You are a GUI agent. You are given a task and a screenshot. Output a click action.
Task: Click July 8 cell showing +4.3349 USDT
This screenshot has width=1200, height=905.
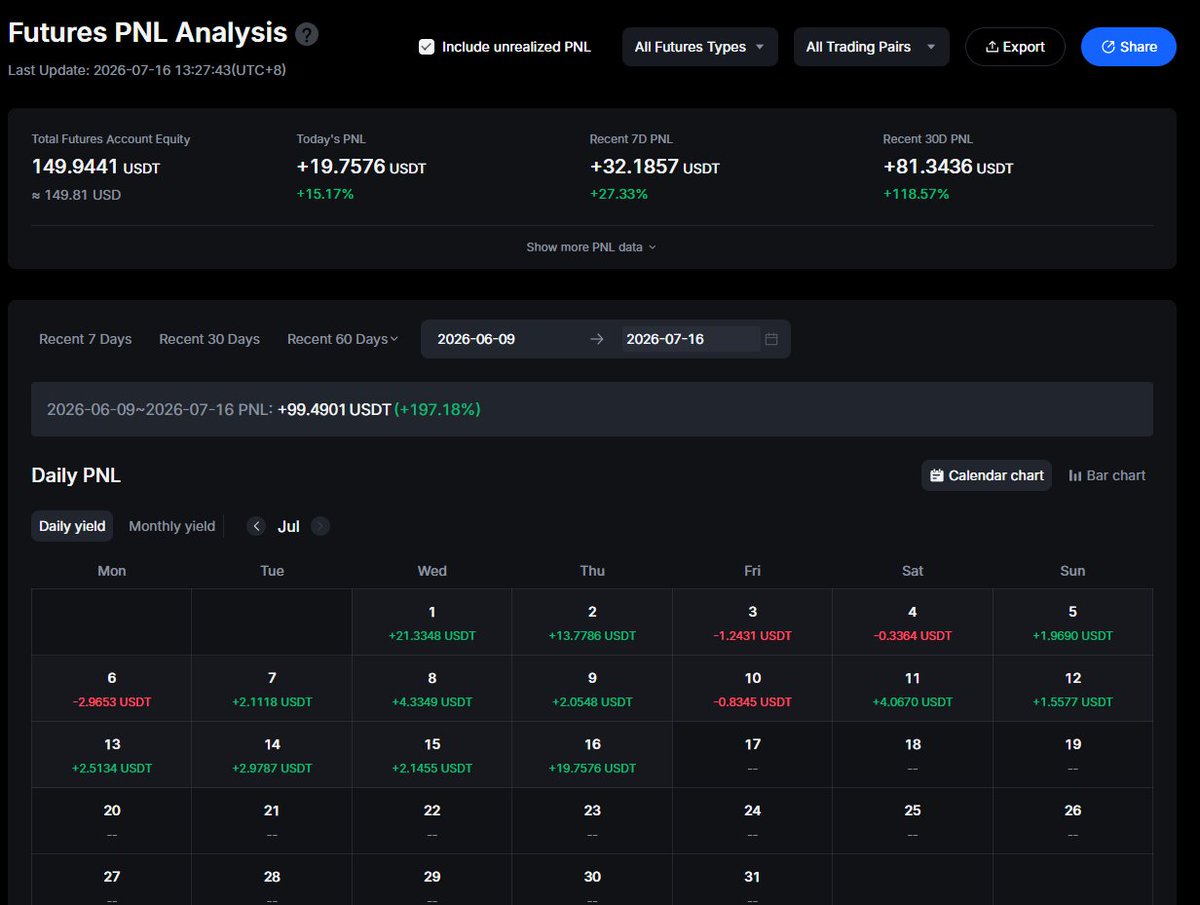(432, 688)
